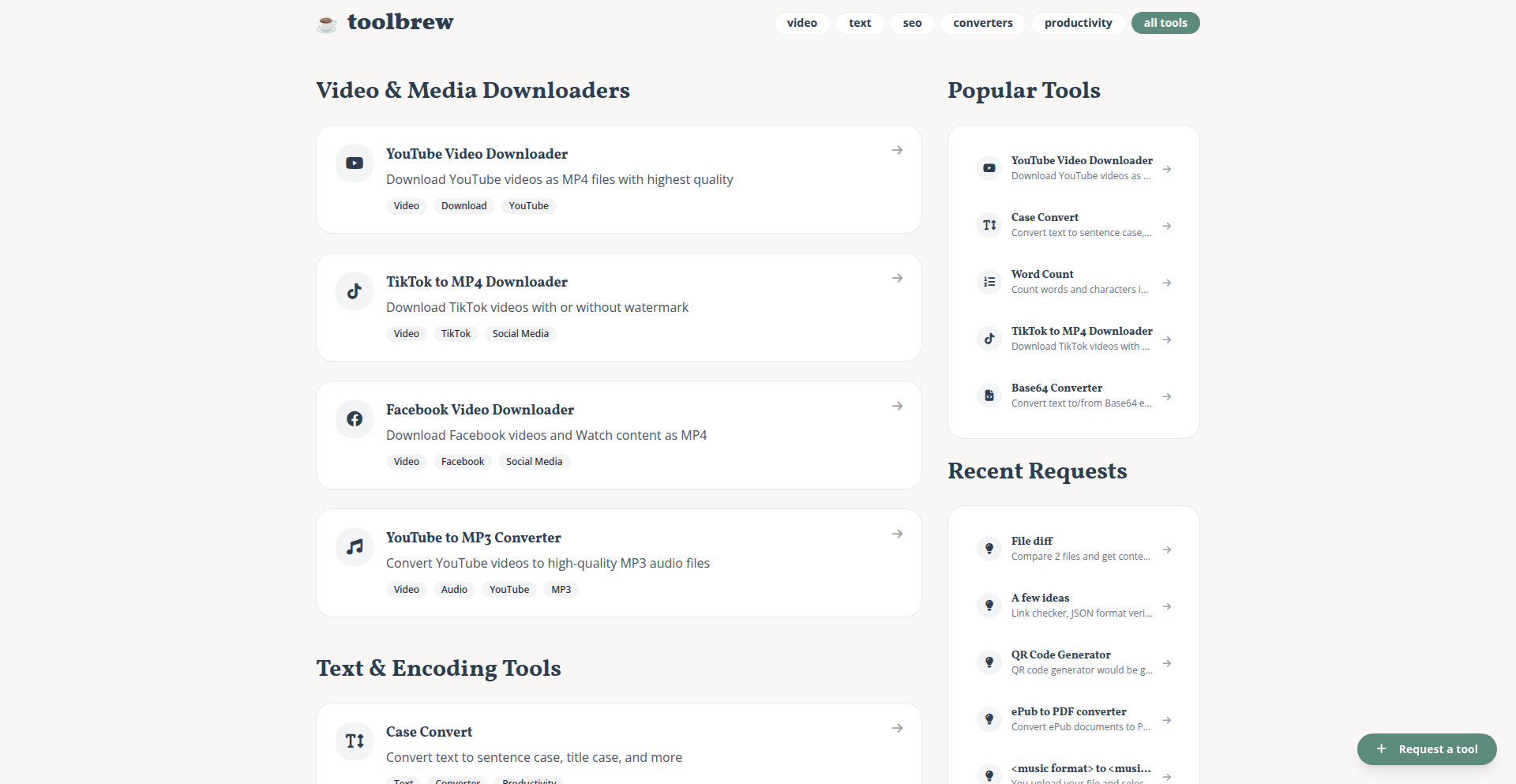Click 'Download TikTok videos with or without watermark' text

(537, 307)
